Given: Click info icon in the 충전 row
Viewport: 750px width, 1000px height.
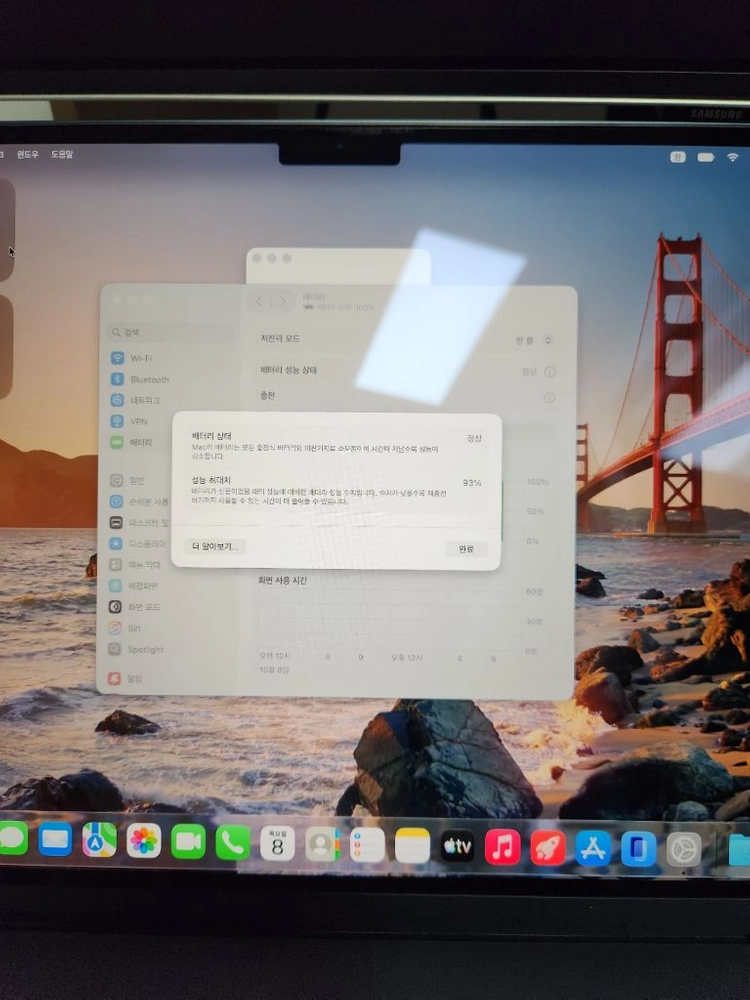Looking at the screenshot, I should click(x=549, y=398).
